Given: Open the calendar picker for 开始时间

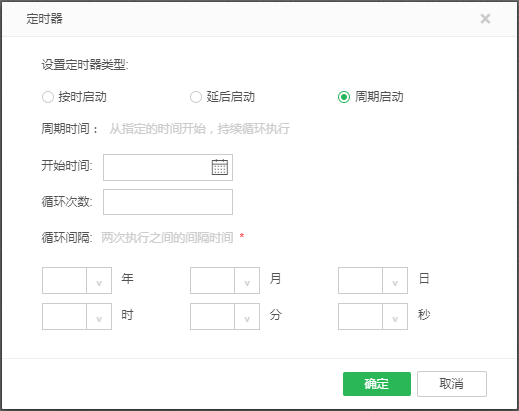Looking at the screenshot, I should pyautogui.click(x=220, y=167).
